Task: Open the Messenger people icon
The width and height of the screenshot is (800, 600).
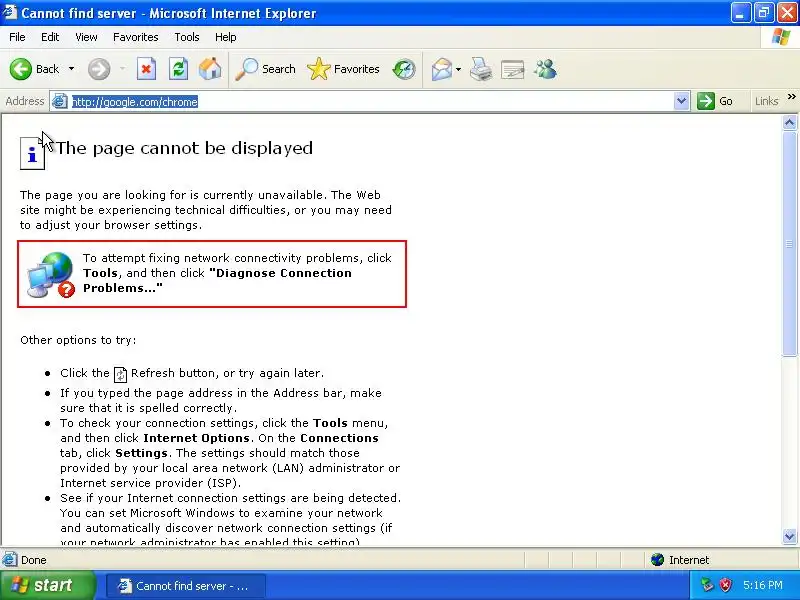Action: click(545, 69)
